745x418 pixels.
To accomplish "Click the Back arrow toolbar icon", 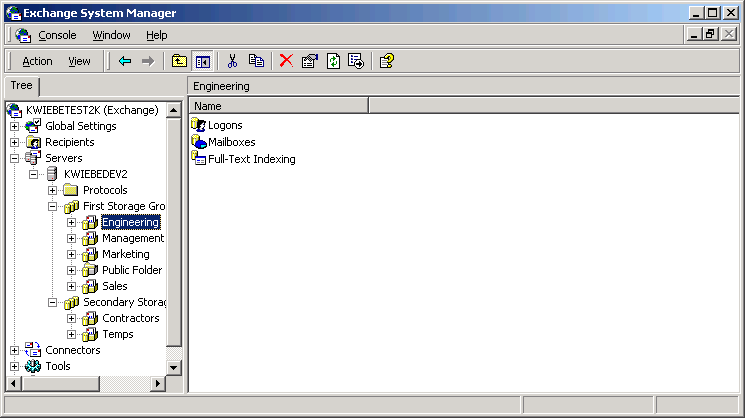I will (125, 61).
